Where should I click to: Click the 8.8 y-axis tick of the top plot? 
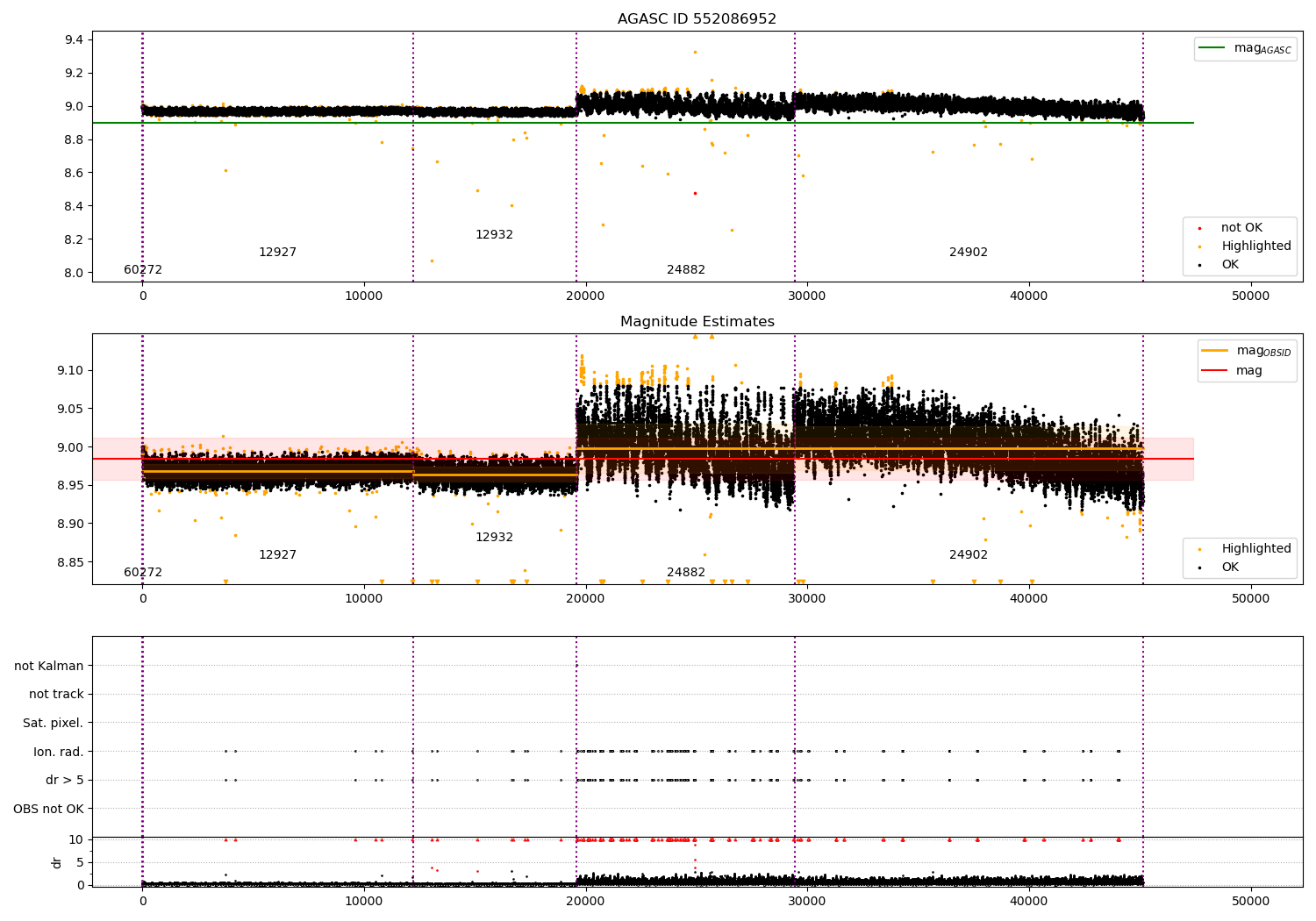tap(74, 140)
